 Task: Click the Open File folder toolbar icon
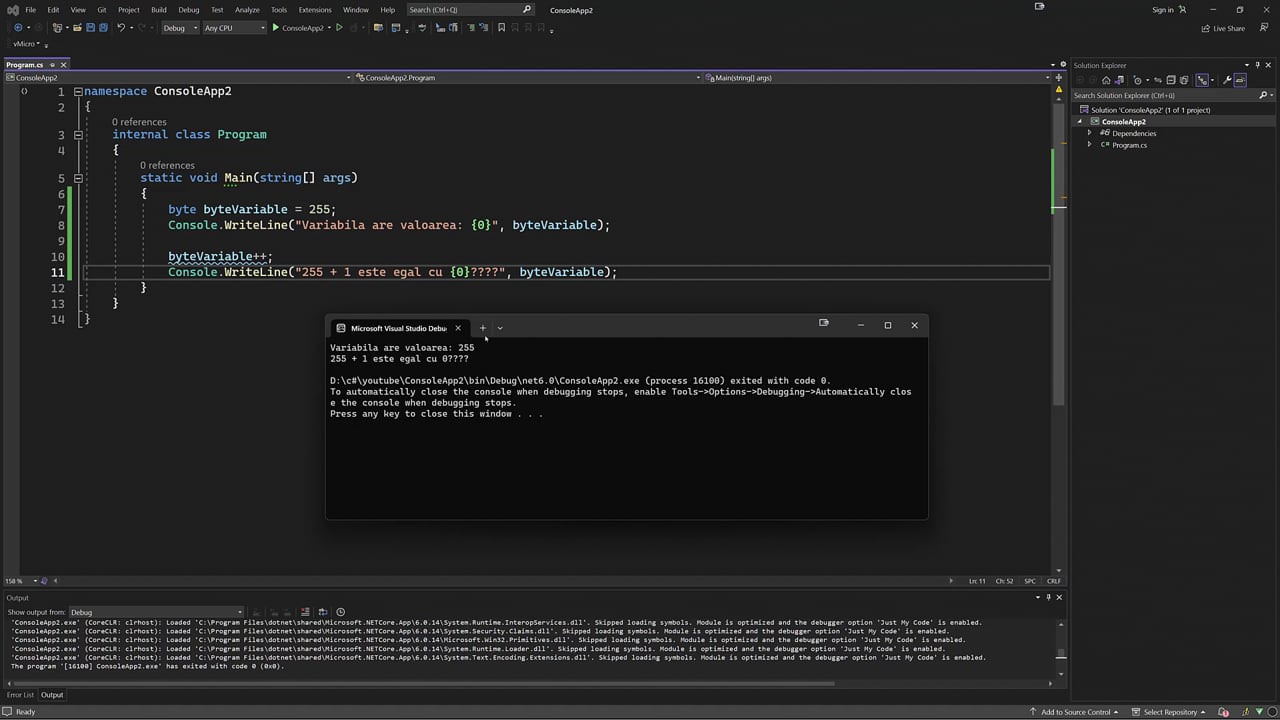[76, 28]
